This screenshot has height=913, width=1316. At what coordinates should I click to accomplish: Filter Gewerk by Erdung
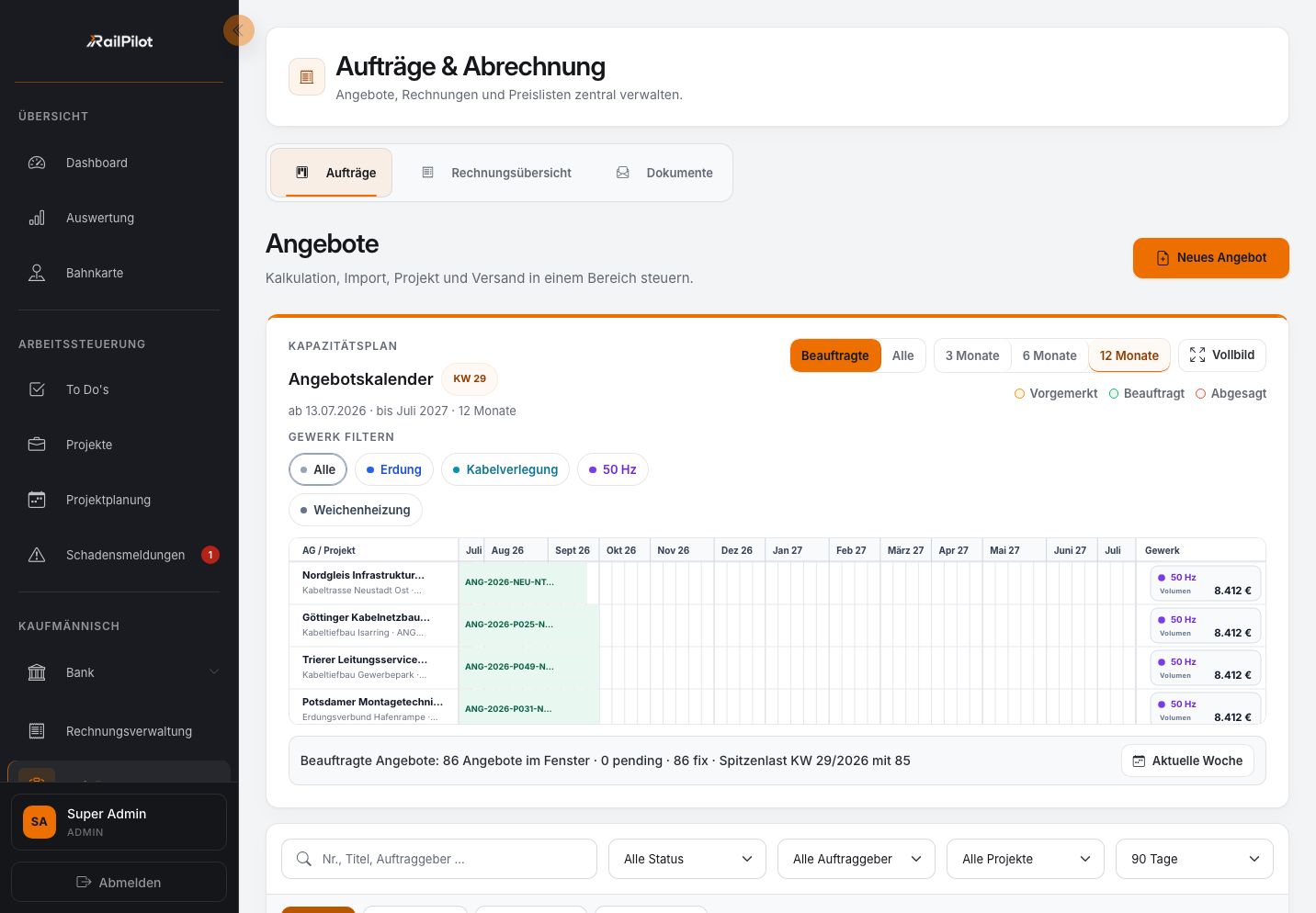tap(393, 469)
